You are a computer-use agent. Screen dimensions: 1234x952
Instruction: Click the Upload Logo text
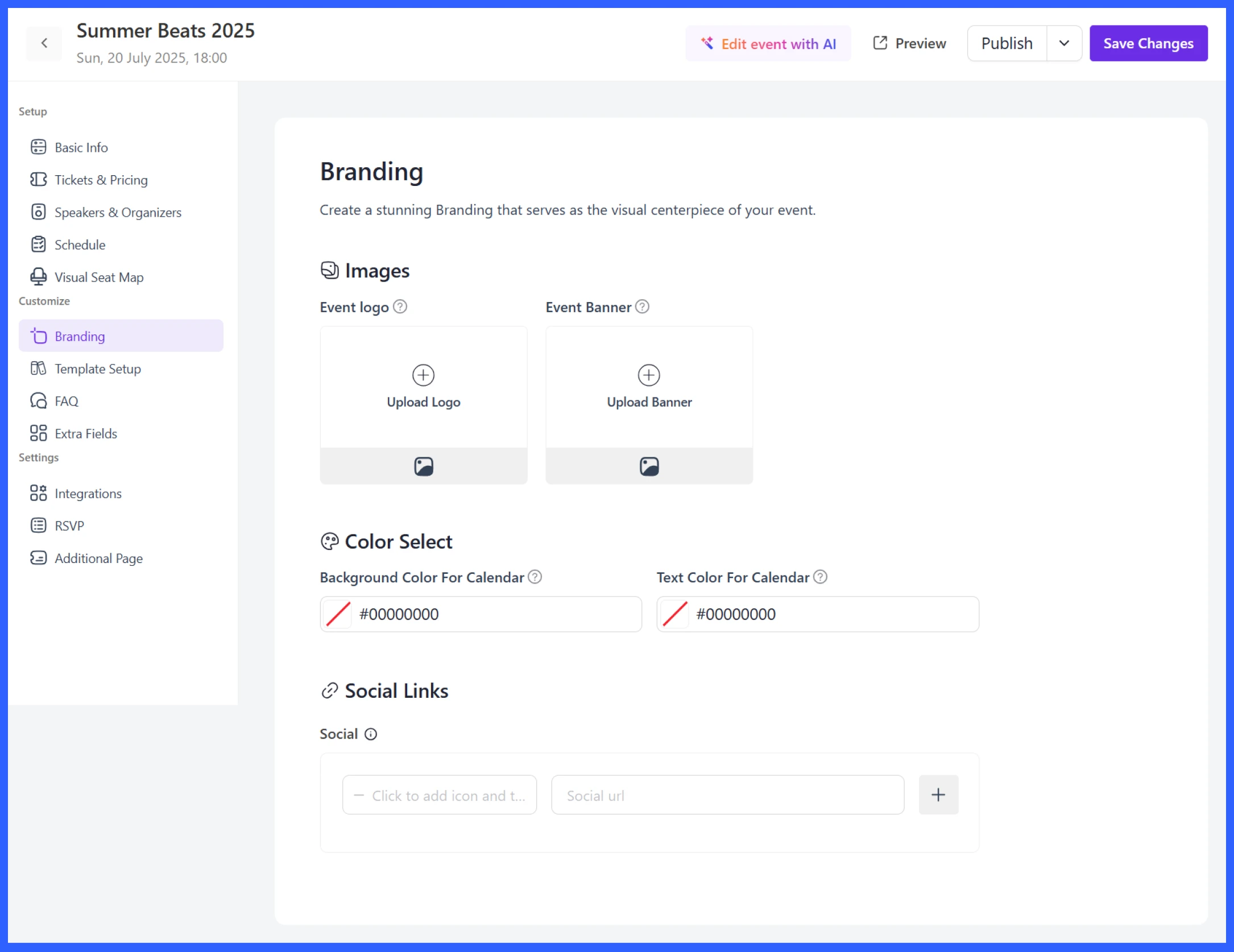click(424, 402)
